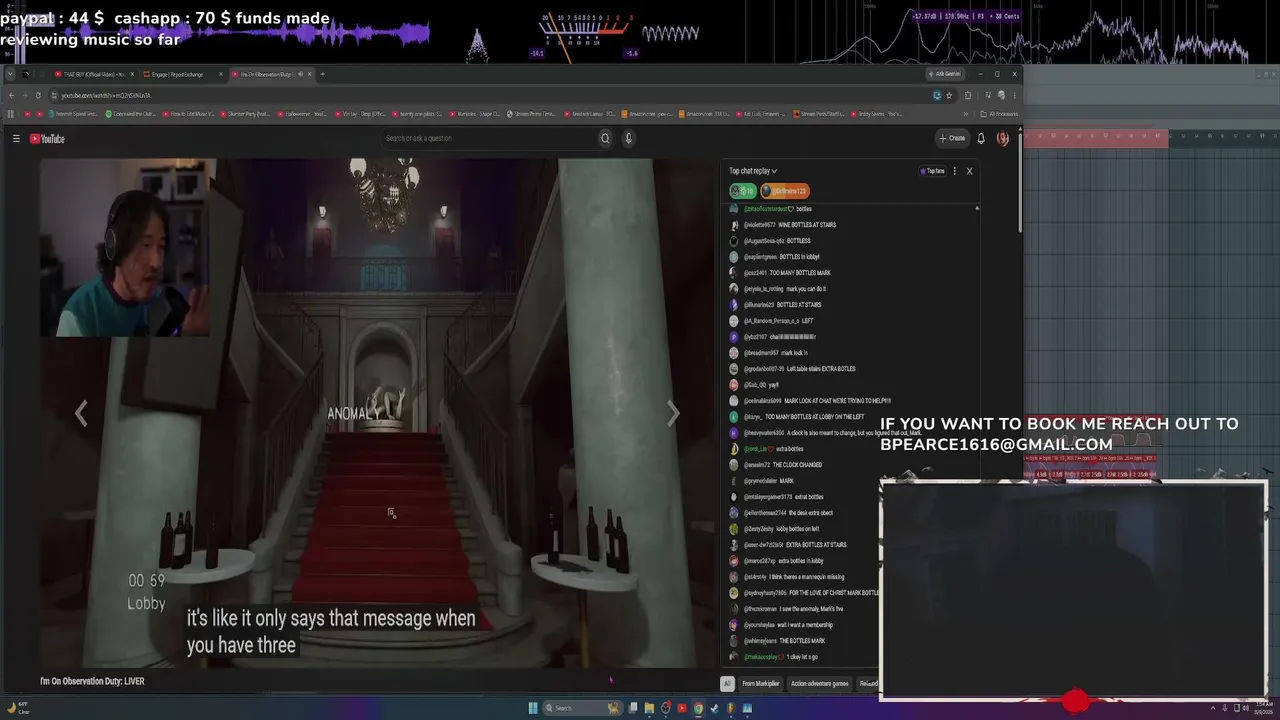
Task: Click the YouTube search magnifier button
Action: pos(605,139)
